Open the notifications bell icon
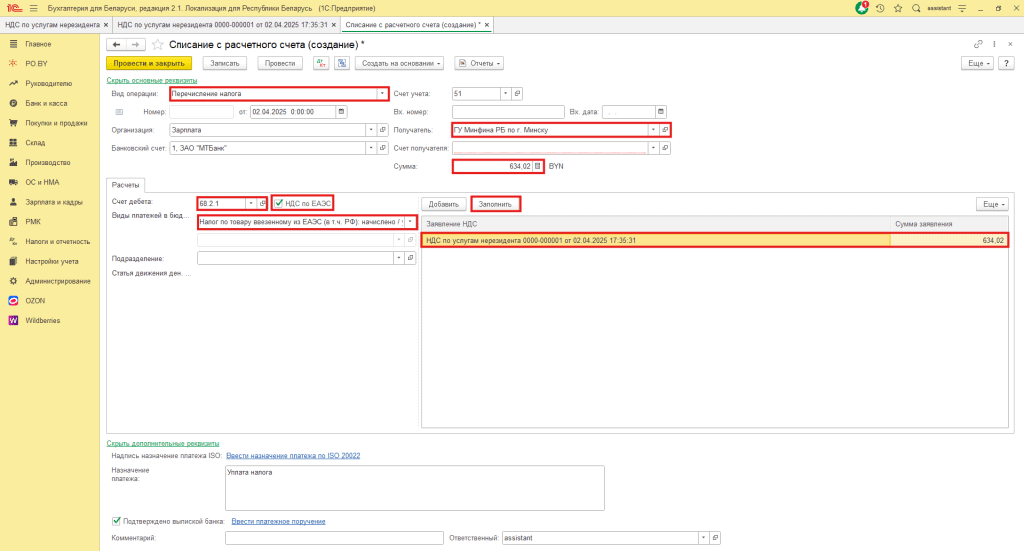This screenshot has width=1024, height=551. [x=861, y=8]
